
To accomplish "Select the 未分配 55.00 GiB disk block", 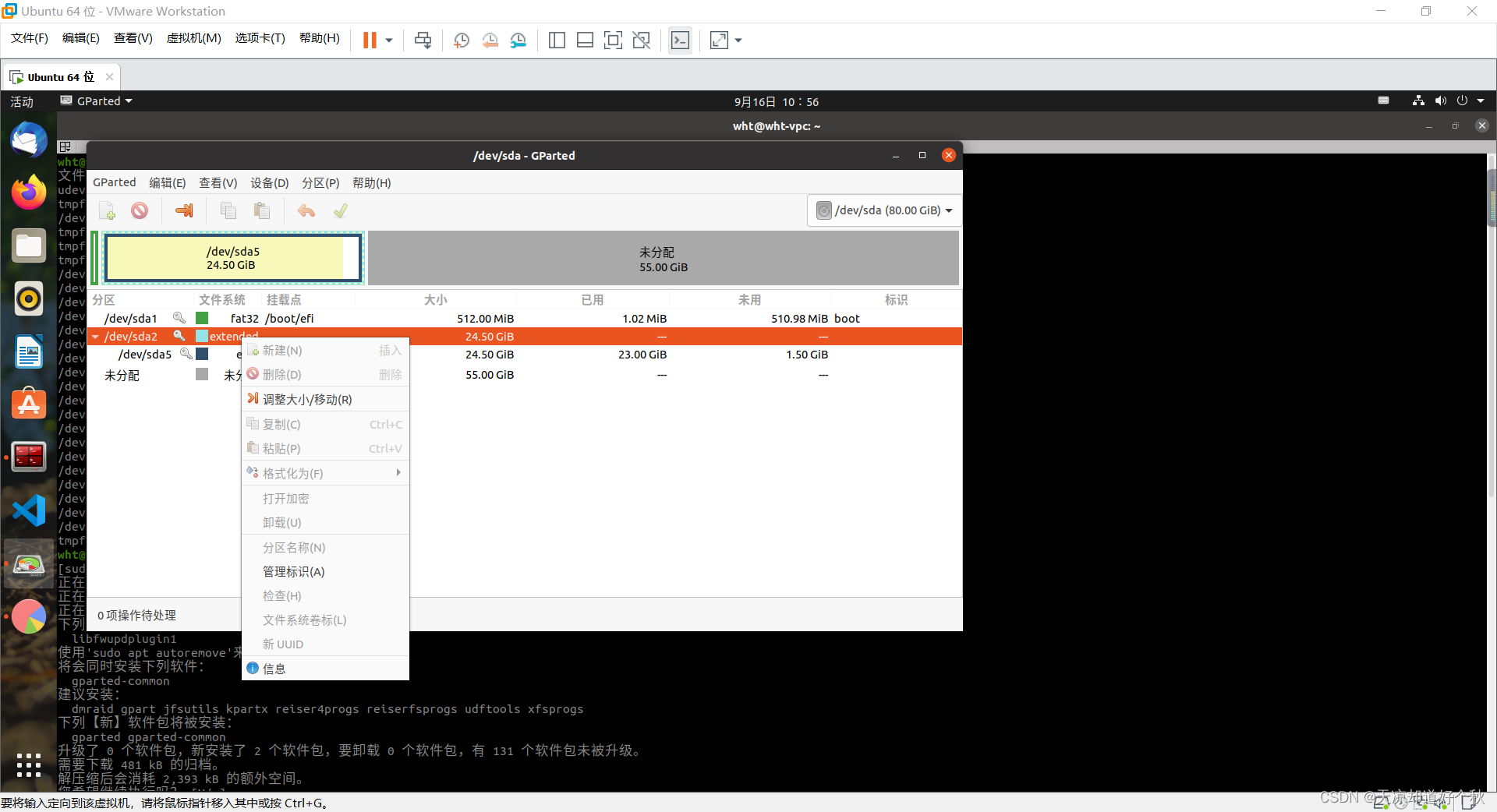I will (x=663, y=258).
